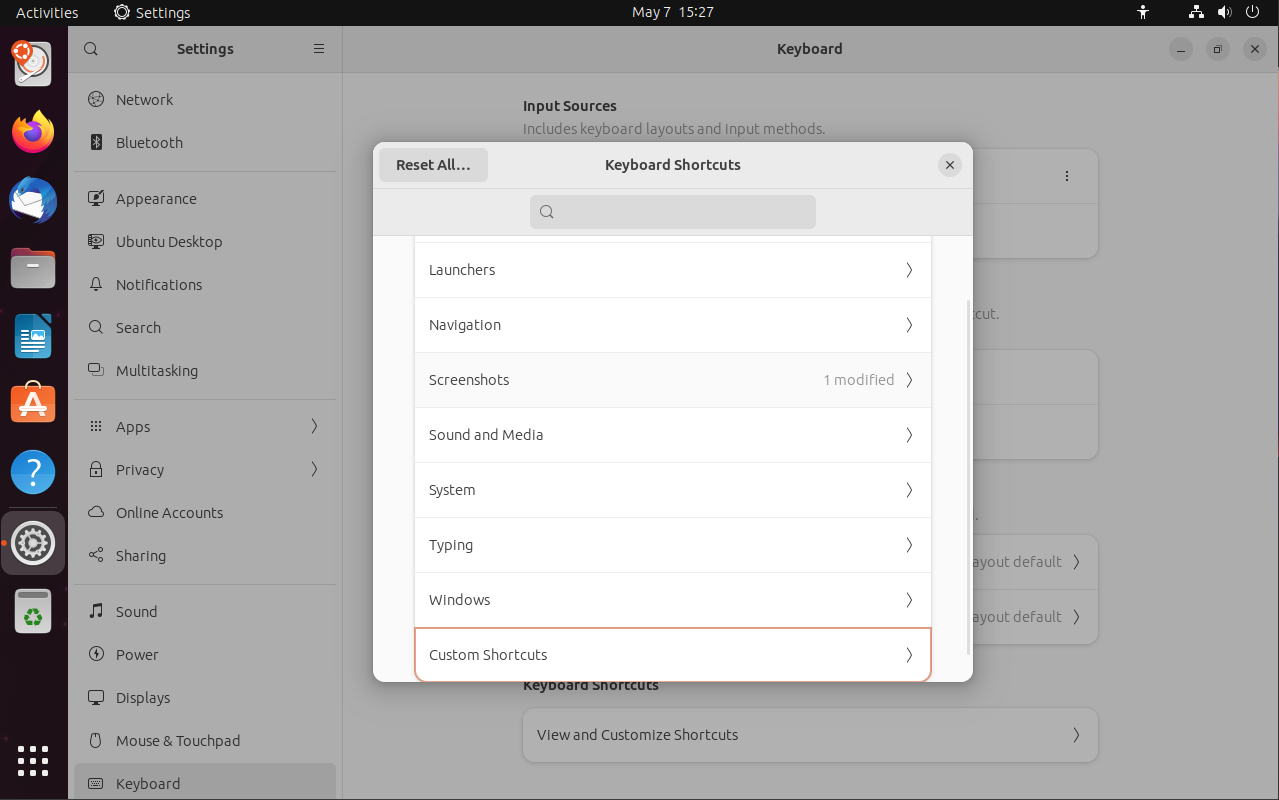
Task: Select Bluetooth in the Settings sidebar
Action: coord(205,143)
